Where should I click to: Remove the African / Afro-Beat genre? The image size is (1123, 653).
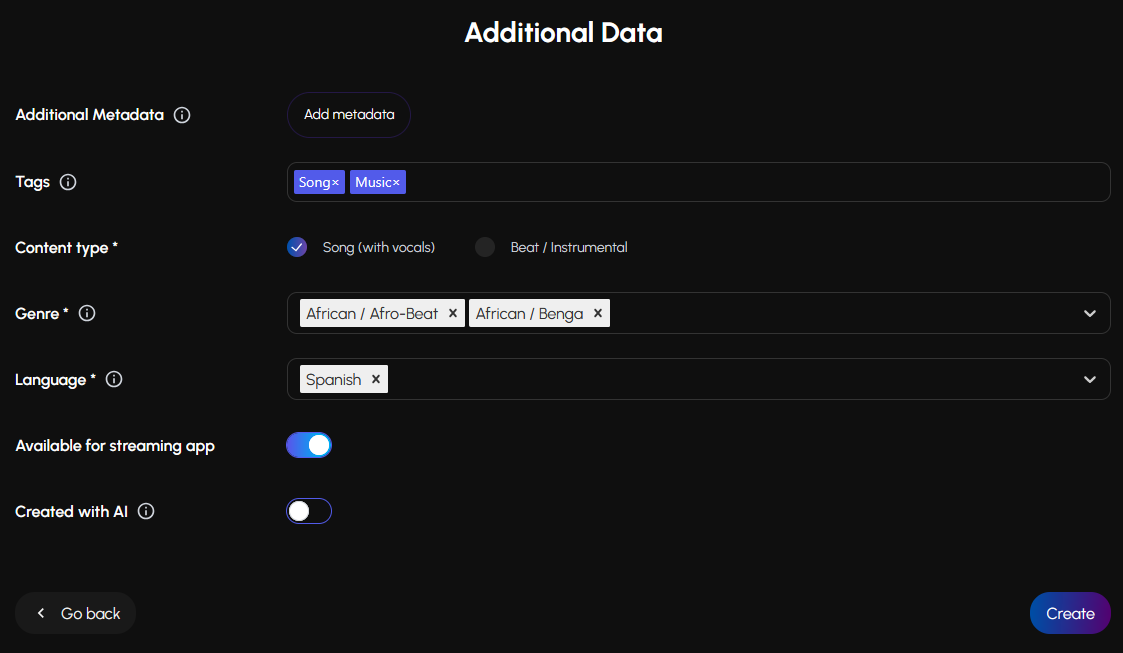click(453, 313)
